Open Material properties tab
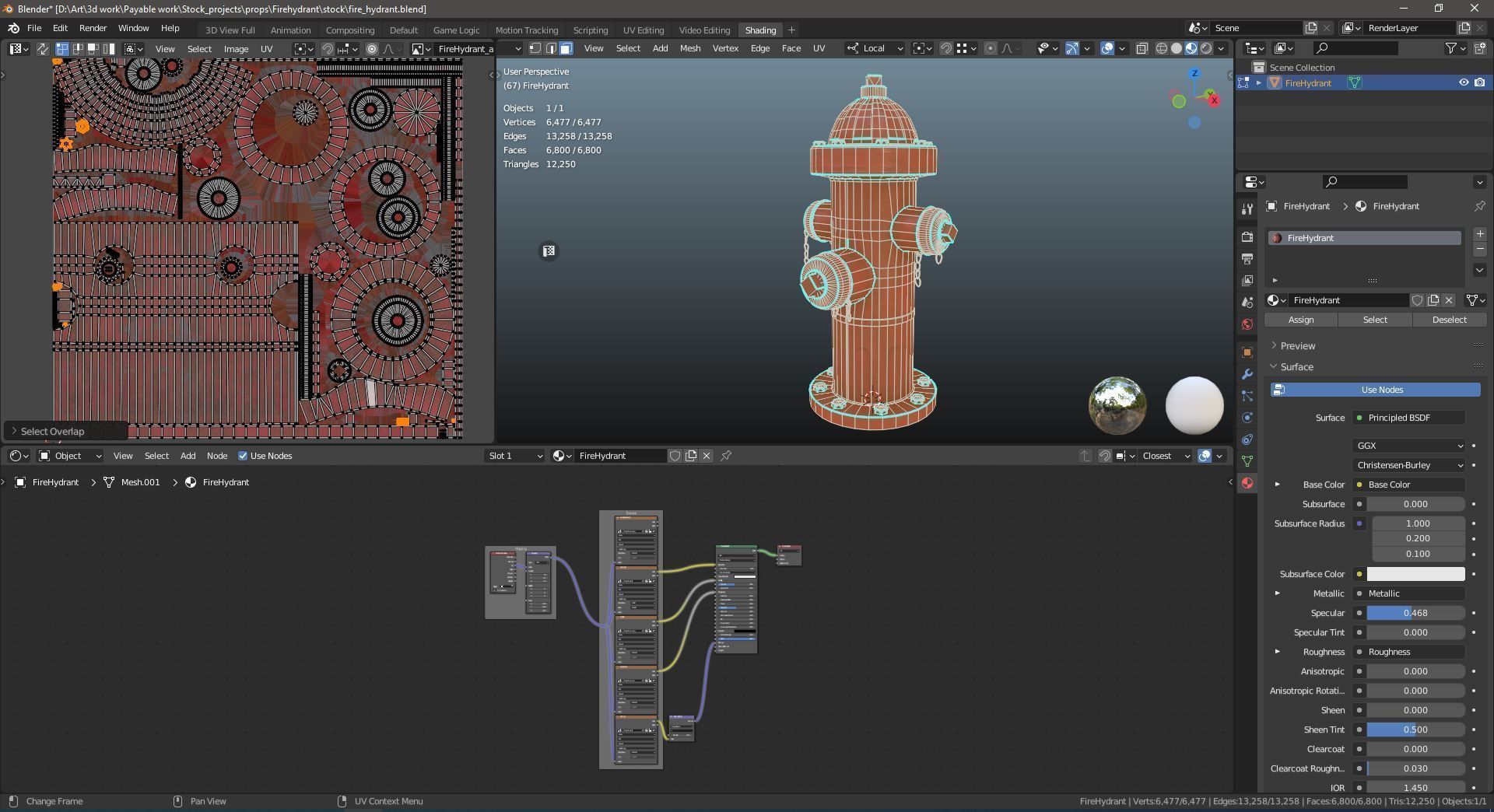 1247,483
